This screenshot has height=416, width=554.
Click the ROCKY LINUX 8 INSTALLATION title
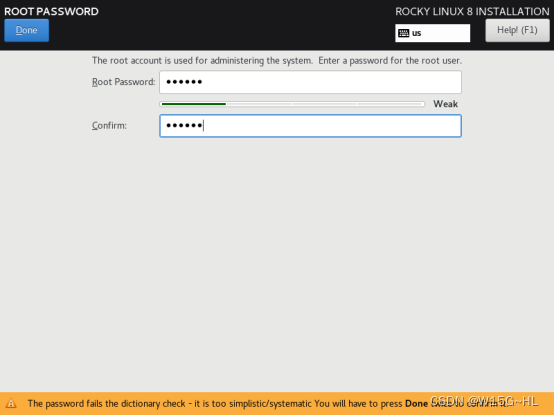click(472, 12)
